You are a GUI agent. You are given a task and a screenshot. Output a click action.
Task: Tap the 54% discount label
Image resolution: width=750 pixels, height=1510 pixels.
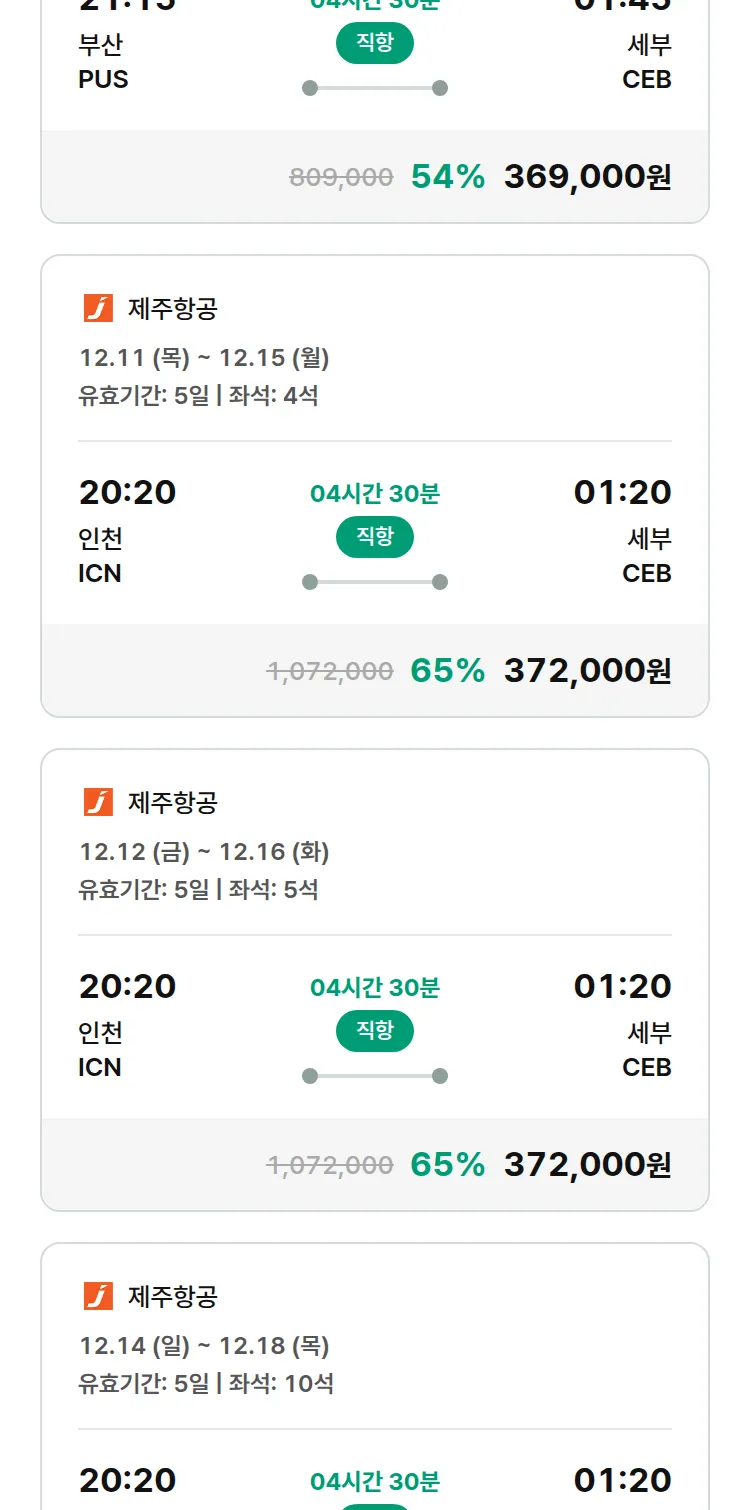pyautogui.click(x=448, y=177)
